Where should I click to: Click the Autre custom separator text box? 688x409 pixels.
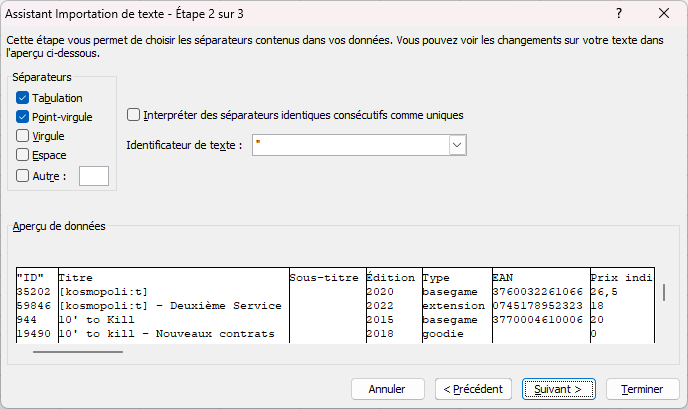pyautogui.click(x=93, y=176)
